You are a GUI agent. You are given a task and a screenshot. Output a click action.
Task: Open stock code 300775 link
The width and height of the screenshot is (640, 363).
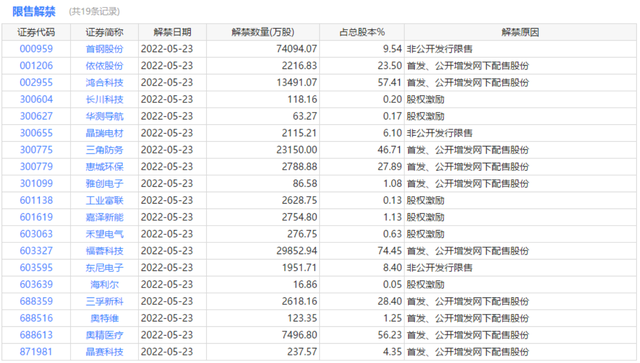pyautogui.click(x=36, y=150)
